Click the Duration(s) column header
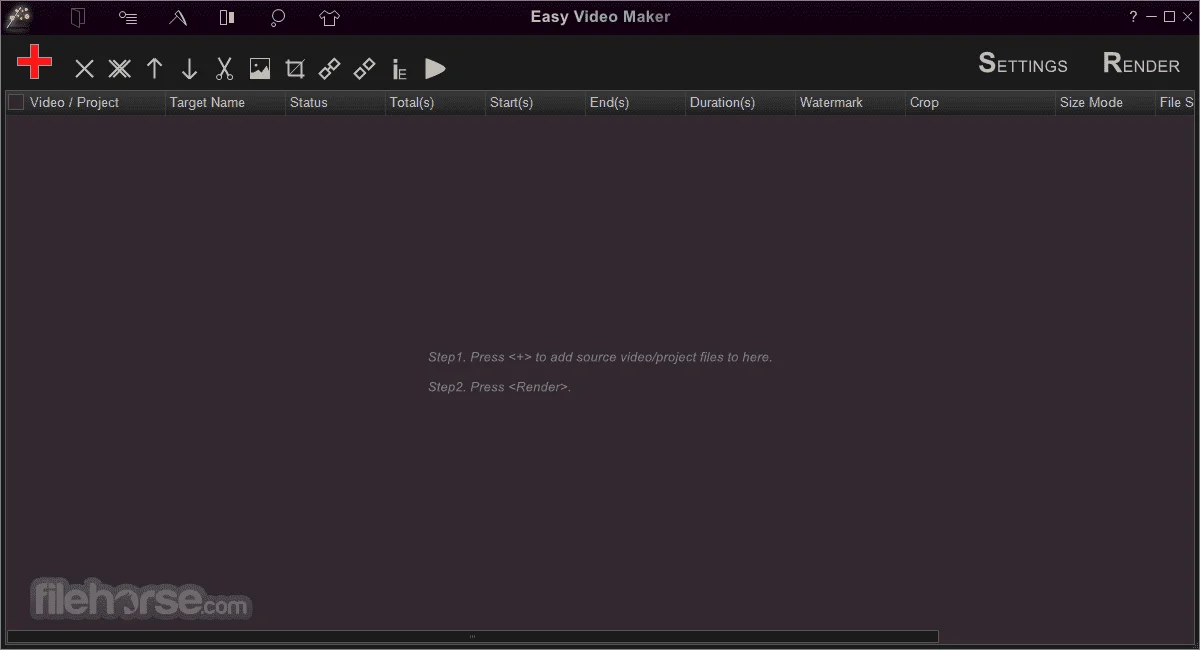1200x650 pixels. pyautogui.click(x=740, y=102)
